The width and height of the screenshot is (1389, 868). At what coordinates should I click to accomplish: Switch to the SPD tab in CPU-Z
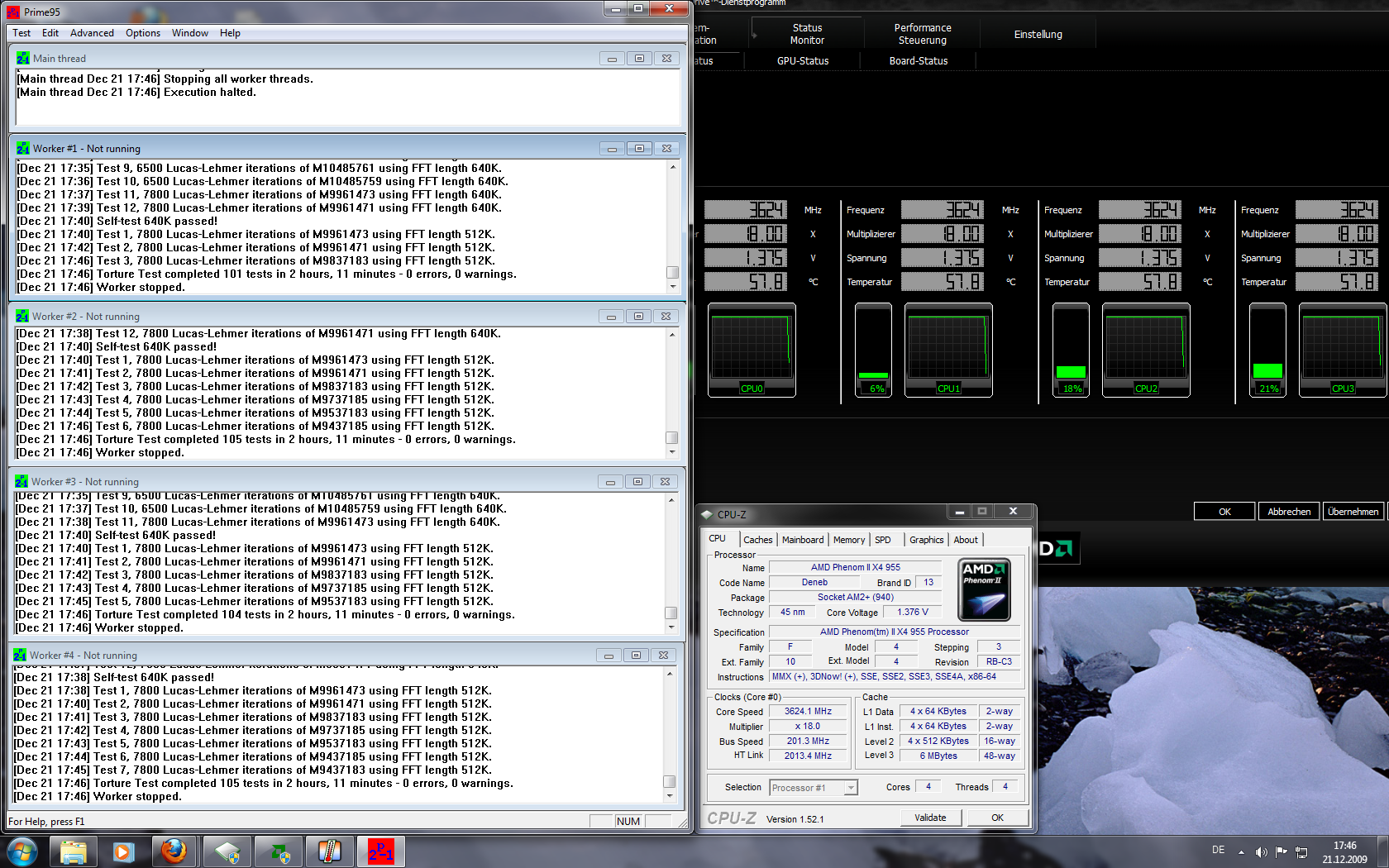click(x=883, y=540)
